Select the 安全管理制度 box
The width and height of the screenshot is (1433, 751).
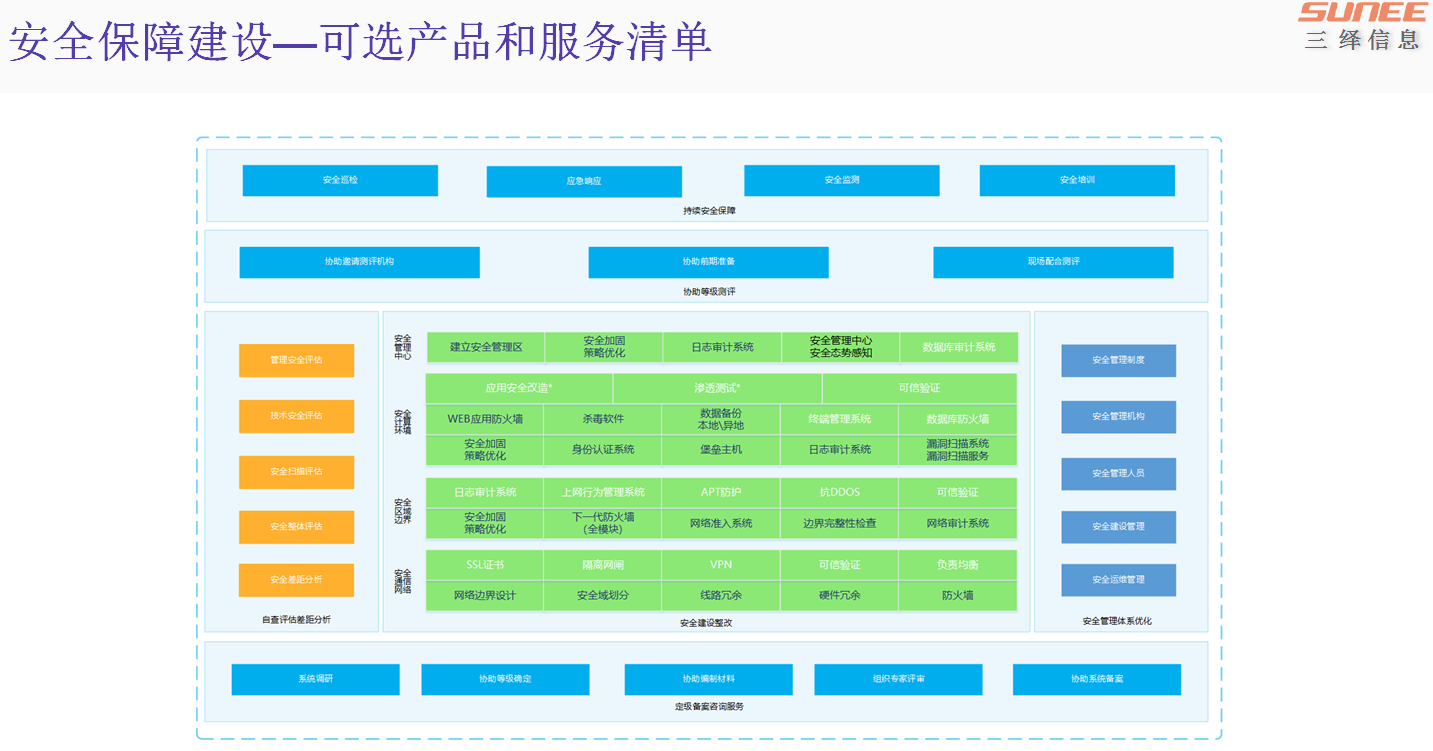[x=1118, y=360]
